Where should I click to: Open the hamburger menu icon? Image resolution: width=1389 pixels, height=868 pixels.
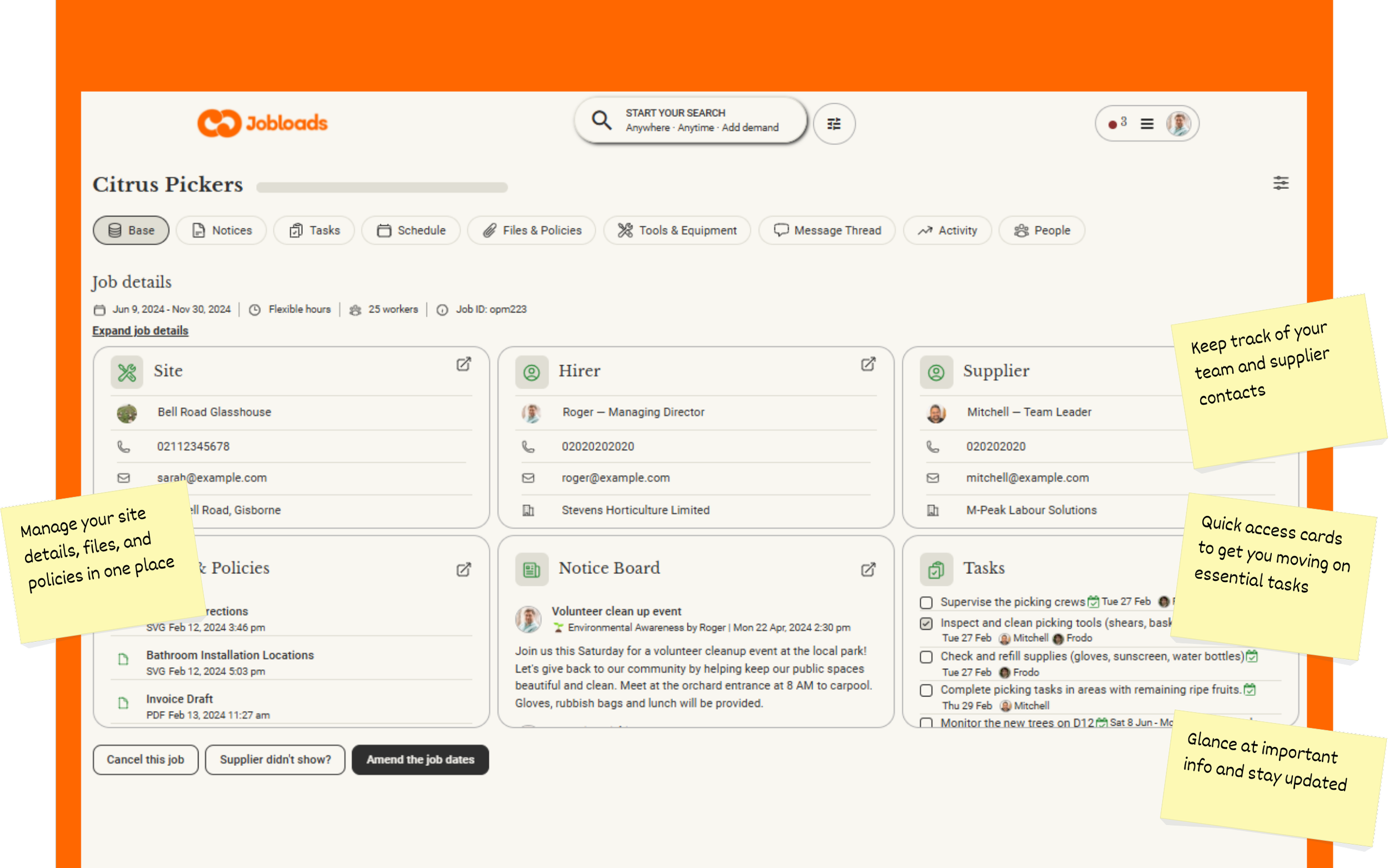click(1147, 123)
